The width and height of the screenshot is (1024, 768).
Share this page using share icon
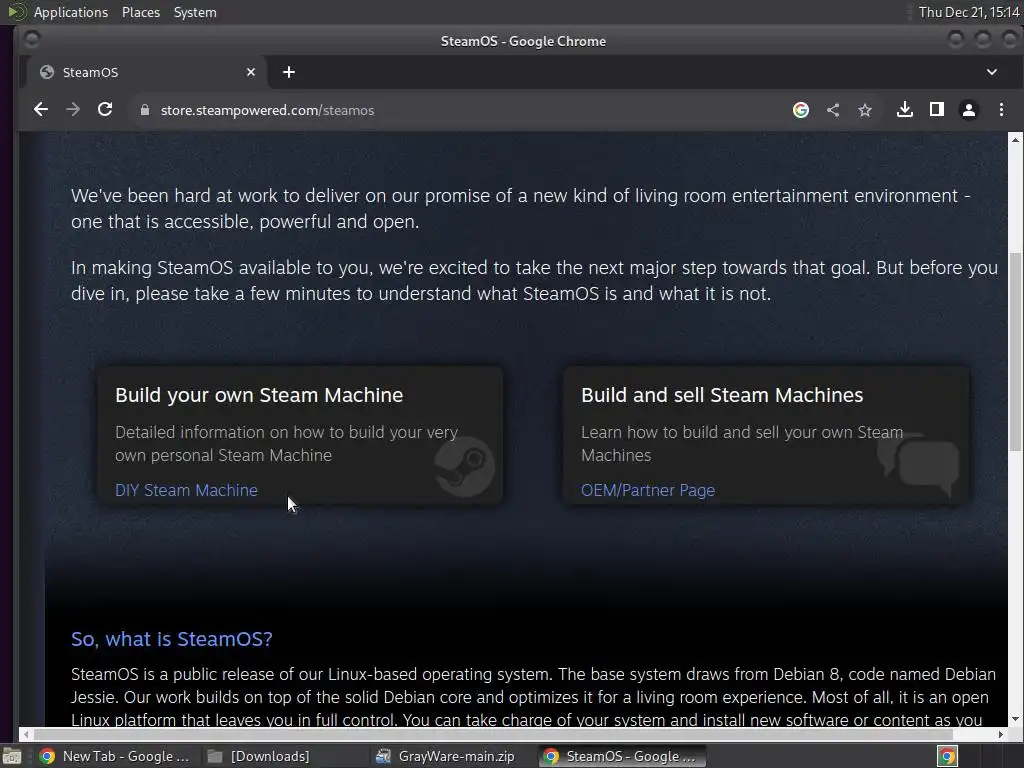click(x=833, y=110)
